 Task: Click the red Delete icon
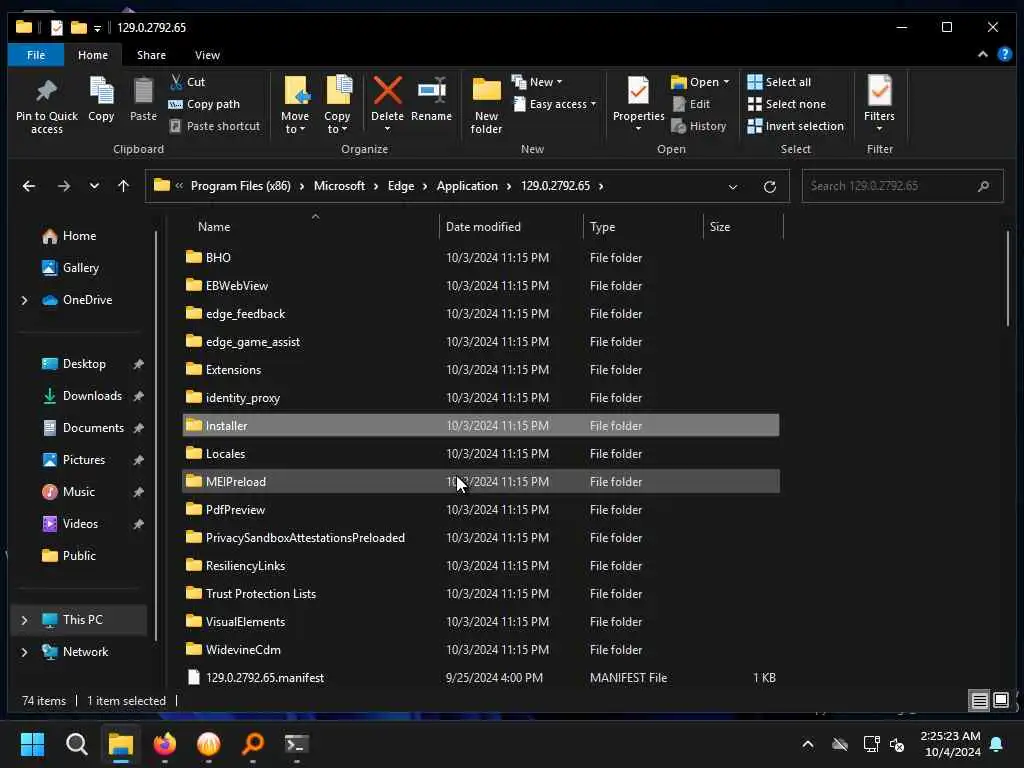pyautogui.click(x=387, y=92)
